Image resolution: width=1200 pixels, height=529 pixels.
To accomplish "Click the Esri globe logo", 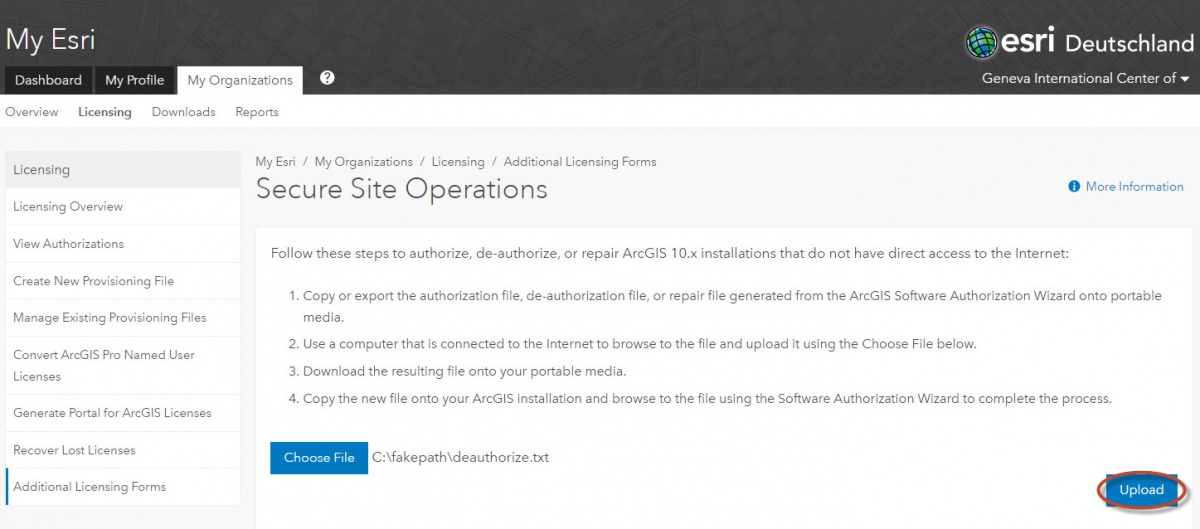I will [x=983, y=42].
